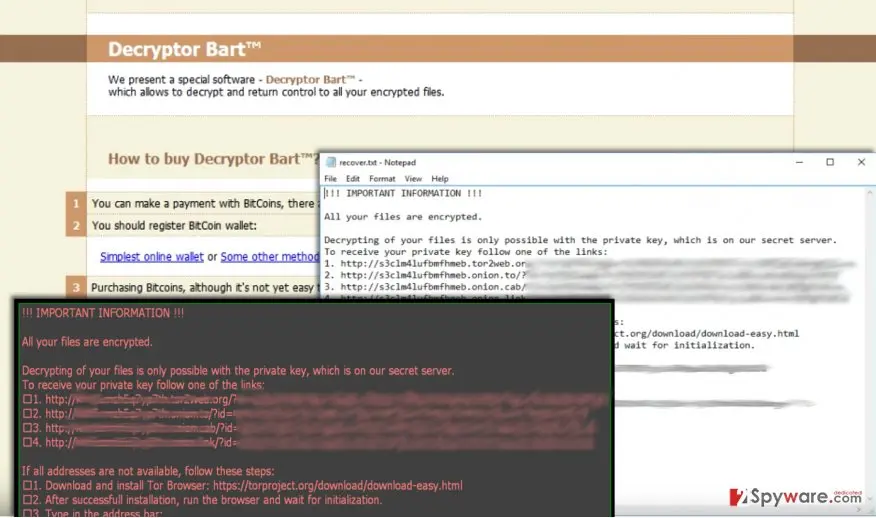
Task: Click the 'How to buy Decryptor Bart' heading
Action: (213, 159)
